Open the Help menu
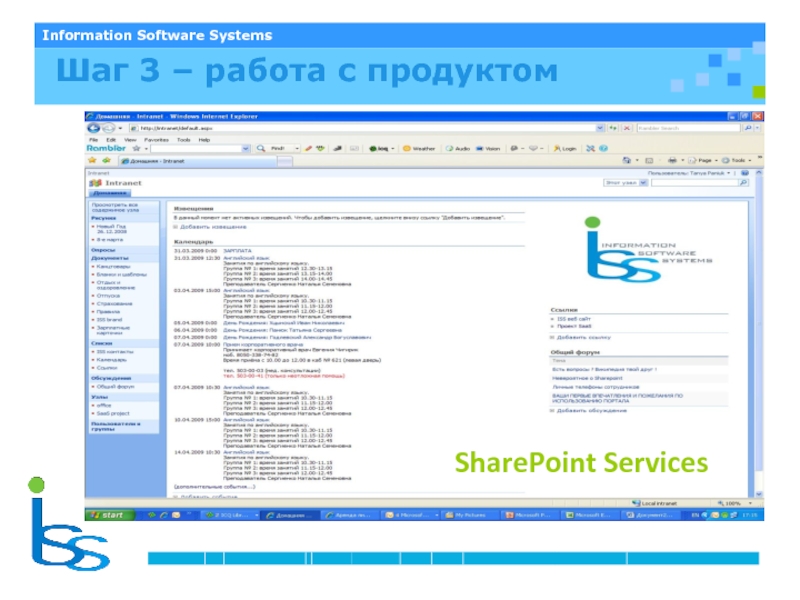This screenshot has height=600, width=800. [204, 139]
